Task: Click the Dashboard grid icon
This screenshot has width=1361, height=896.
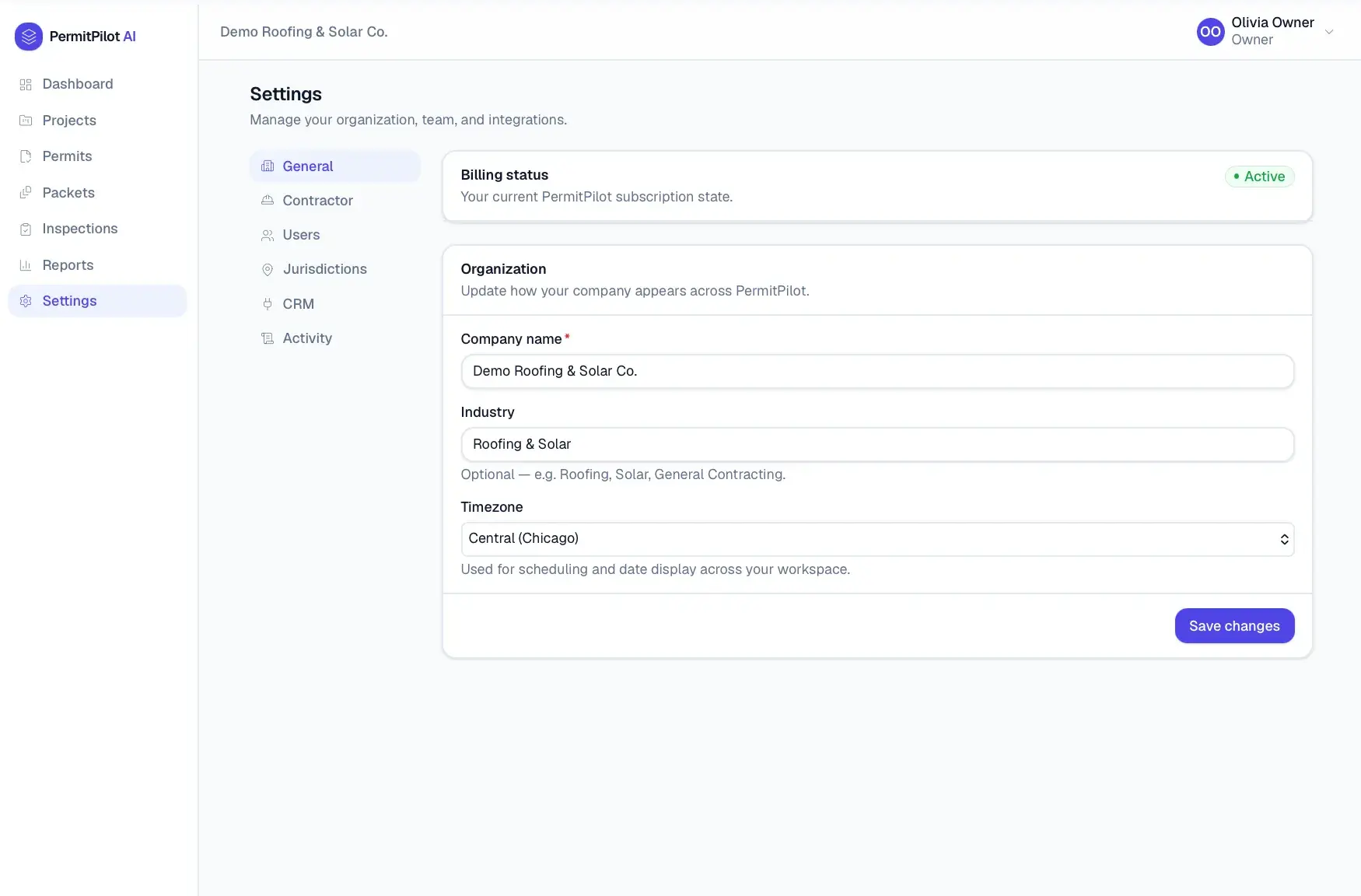Action: [x=26, y=84]
